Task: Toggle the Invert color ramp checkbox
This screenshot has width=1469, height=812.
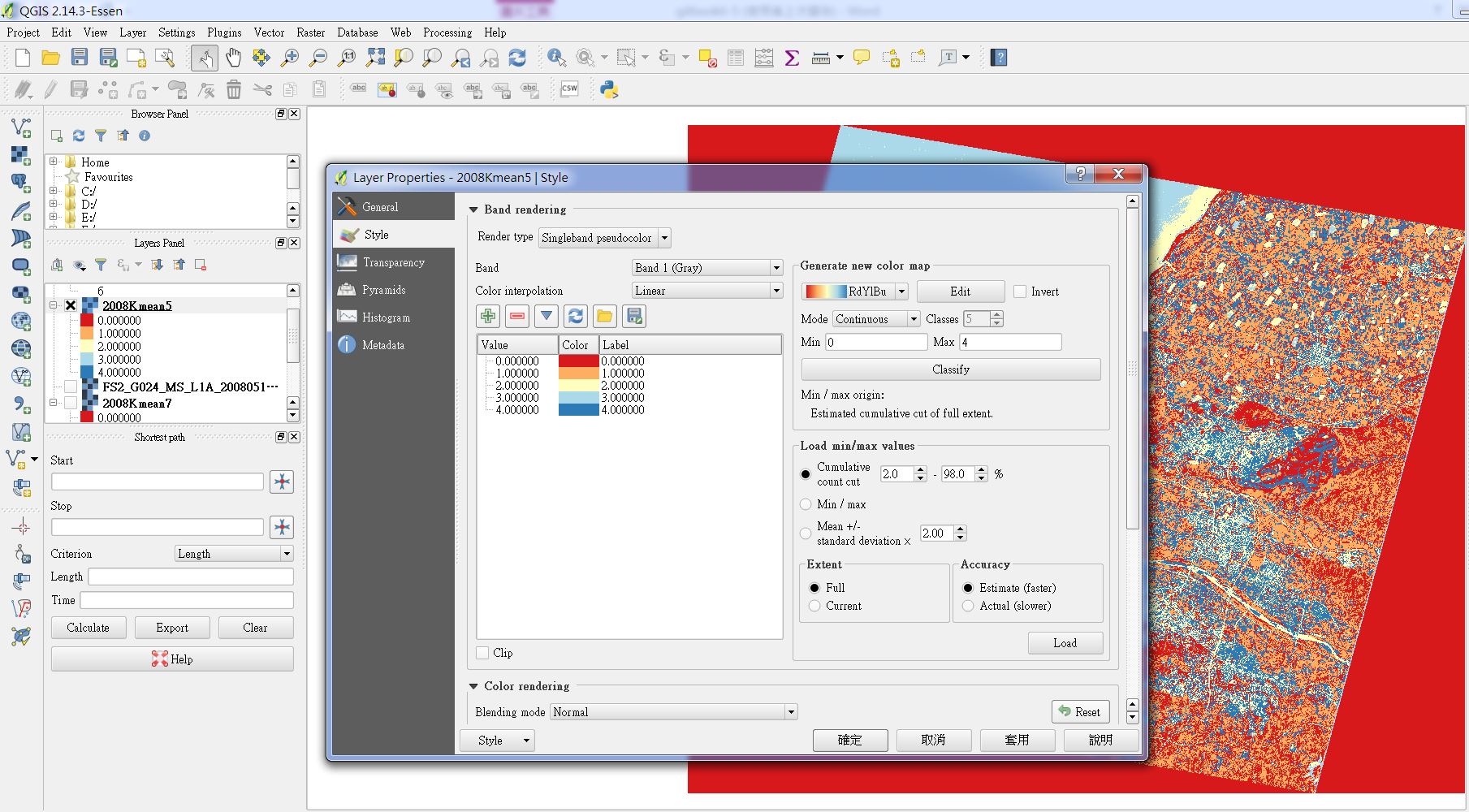Action: coord(1020,292)
